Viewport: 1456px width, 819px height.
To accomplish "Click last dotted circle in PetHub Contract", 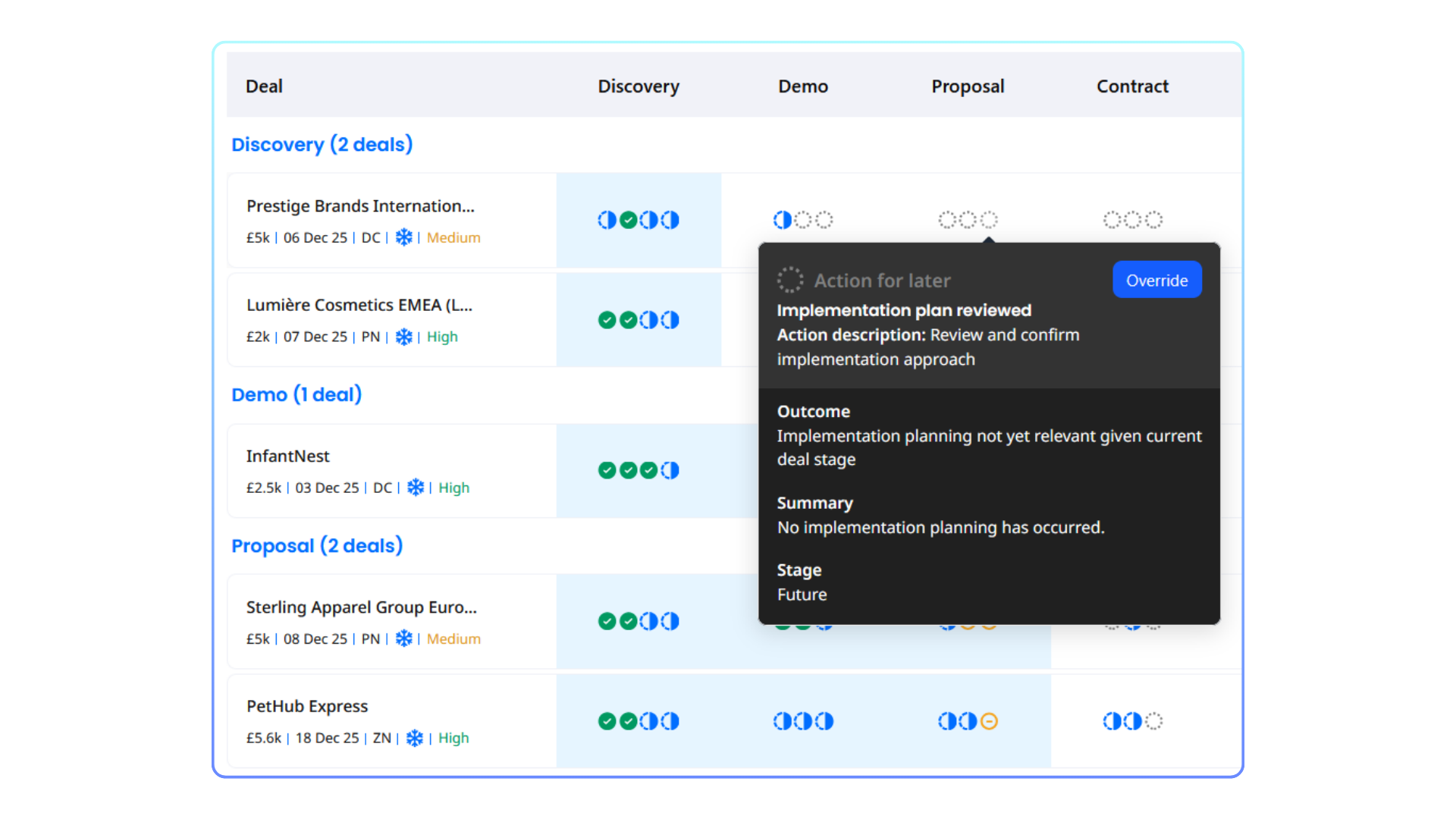I will [x=1153, y=721].
